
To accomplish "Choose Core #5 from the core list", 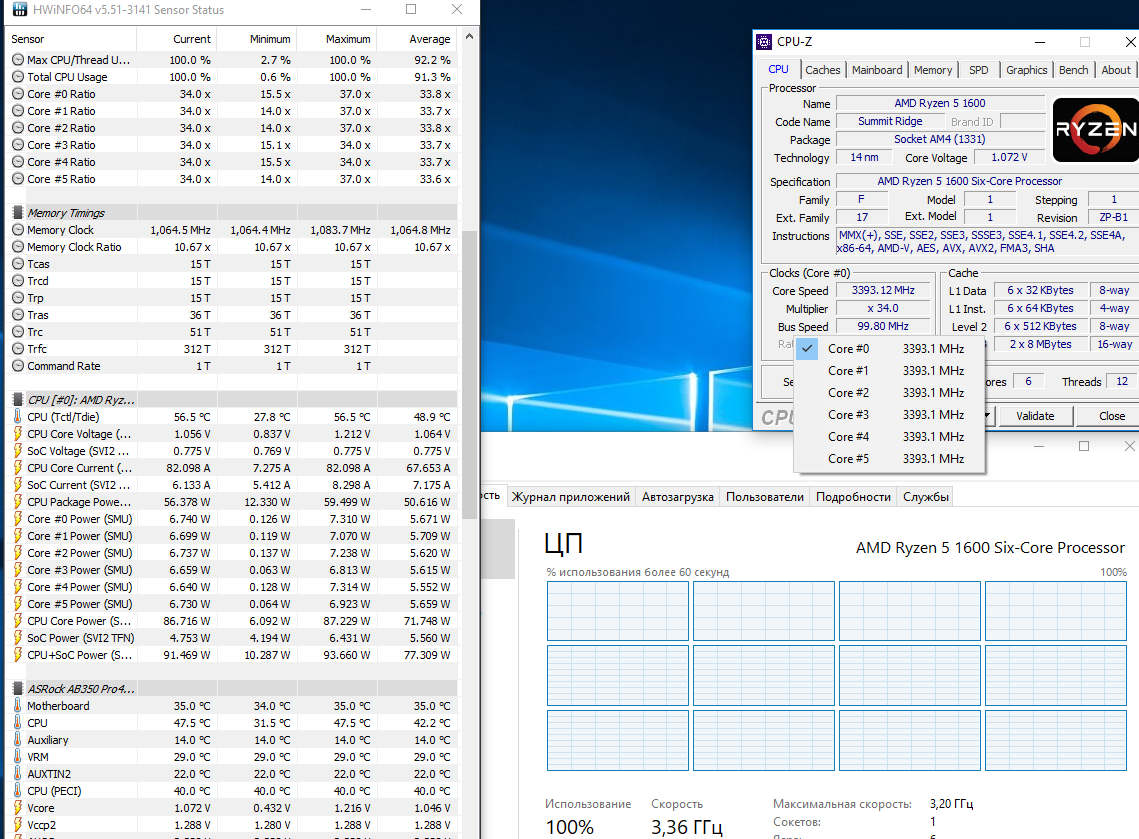I will click(890, 459).
